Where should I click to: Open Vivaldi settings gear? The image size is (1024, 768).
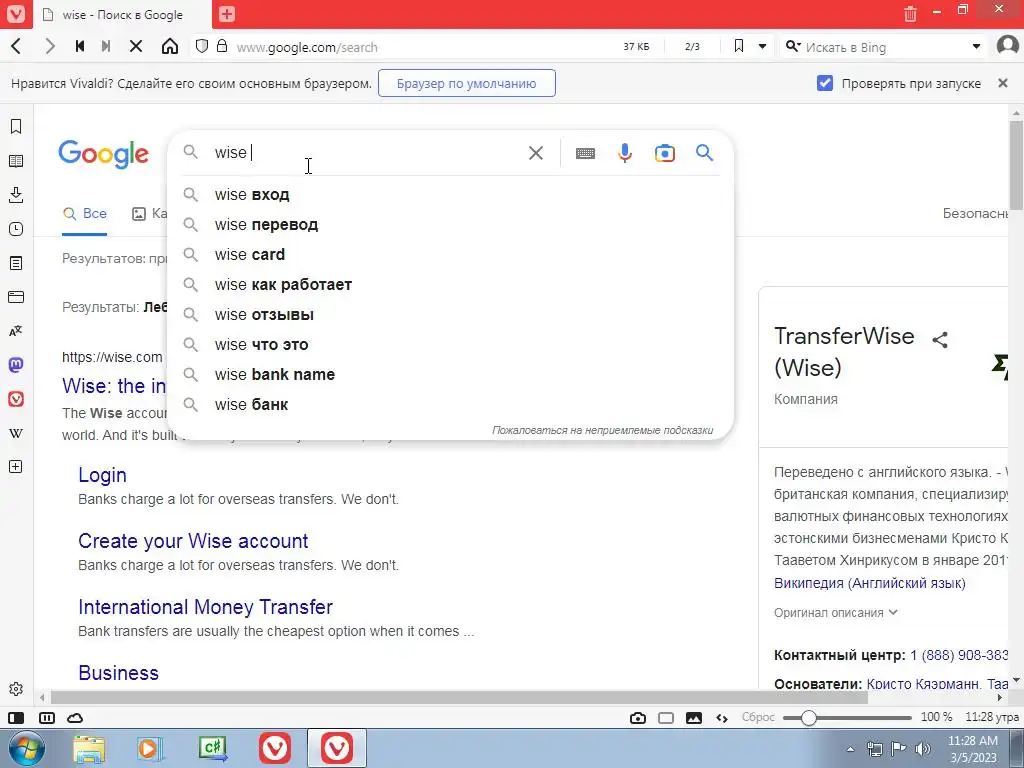(x=16, y=689)
